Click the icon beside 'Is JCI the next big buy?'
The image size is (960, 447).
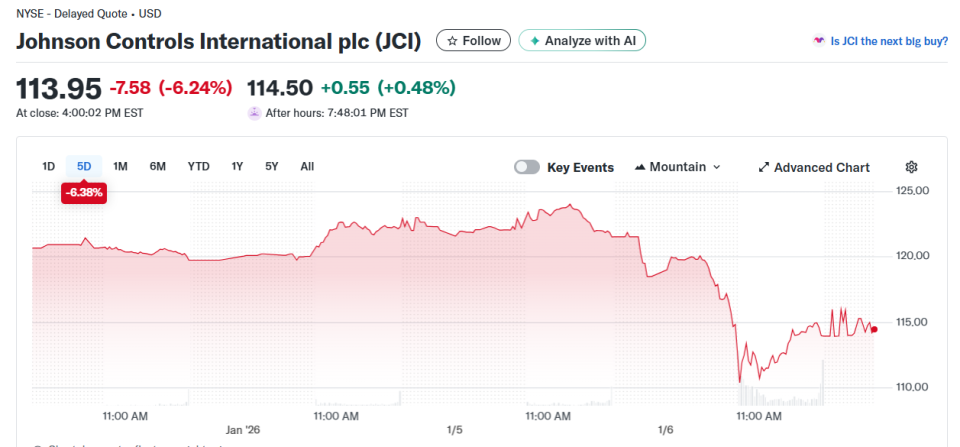(821, 41)
